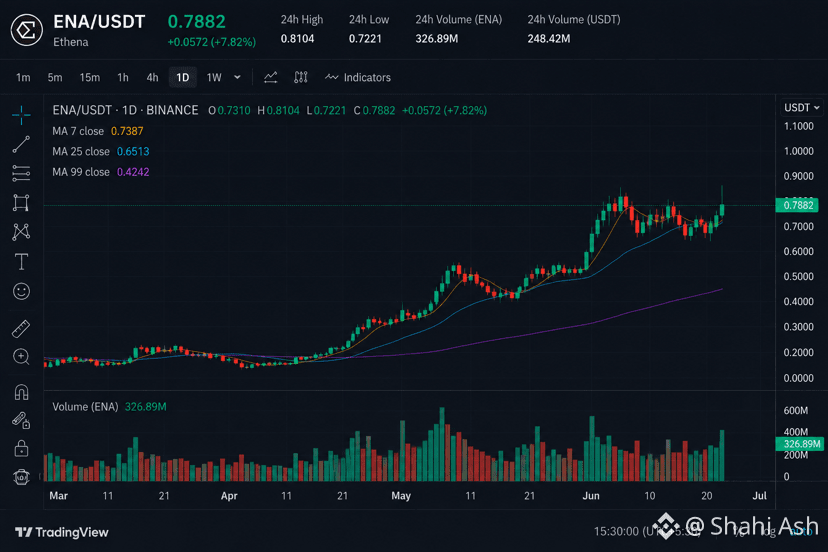Click the 1.0000 price scale label
Screen dimensions: 828x552
[x=798, y=151]
